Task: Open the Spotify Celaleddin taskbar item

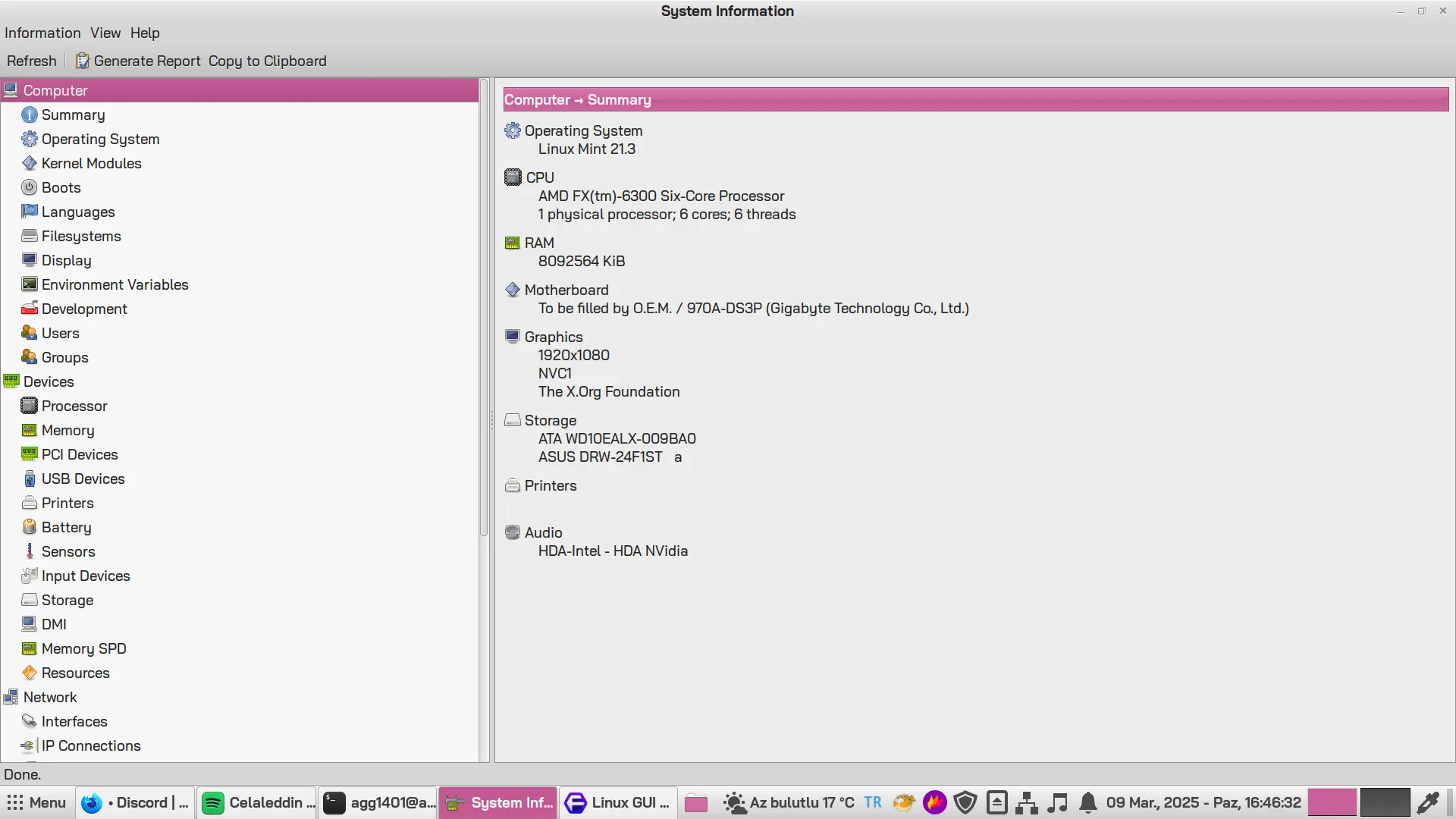Action: 257,802
